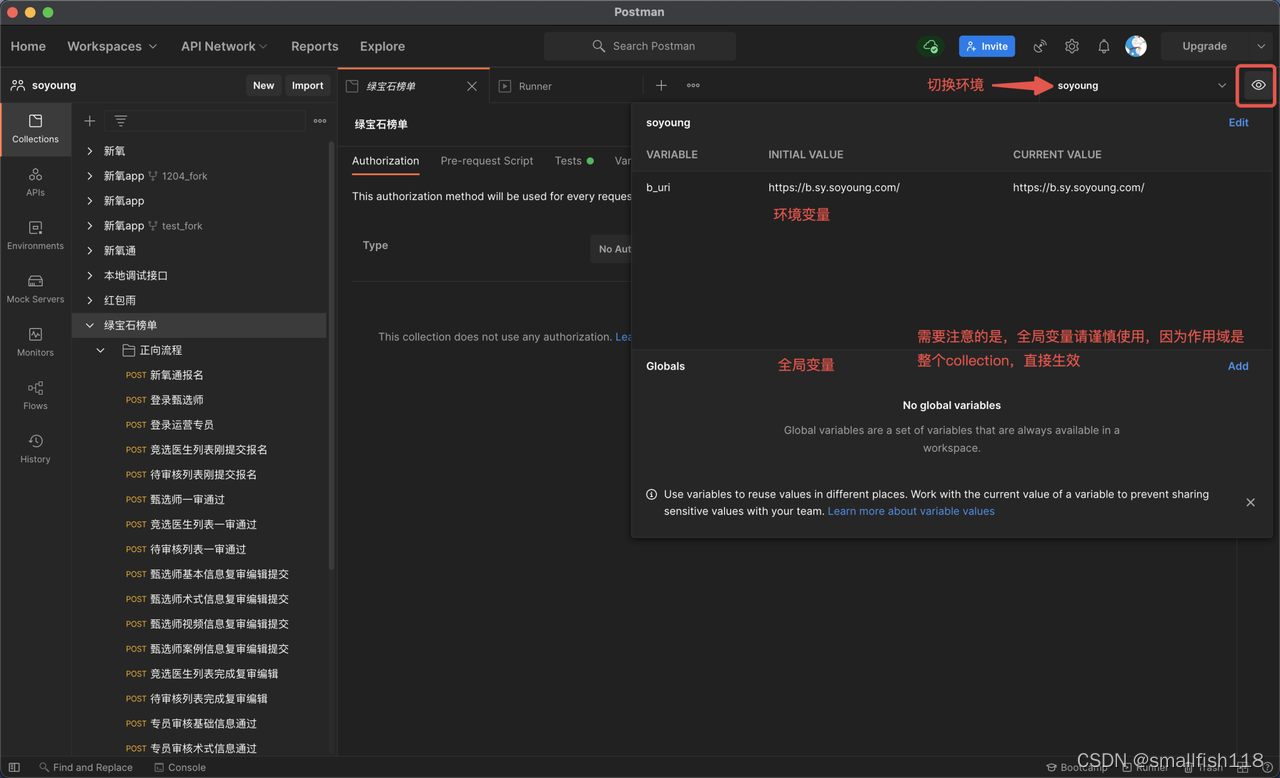This screenshot has height=778, width=1280.
Task: Switch to the Tests tab
Action: coord(574,161)
